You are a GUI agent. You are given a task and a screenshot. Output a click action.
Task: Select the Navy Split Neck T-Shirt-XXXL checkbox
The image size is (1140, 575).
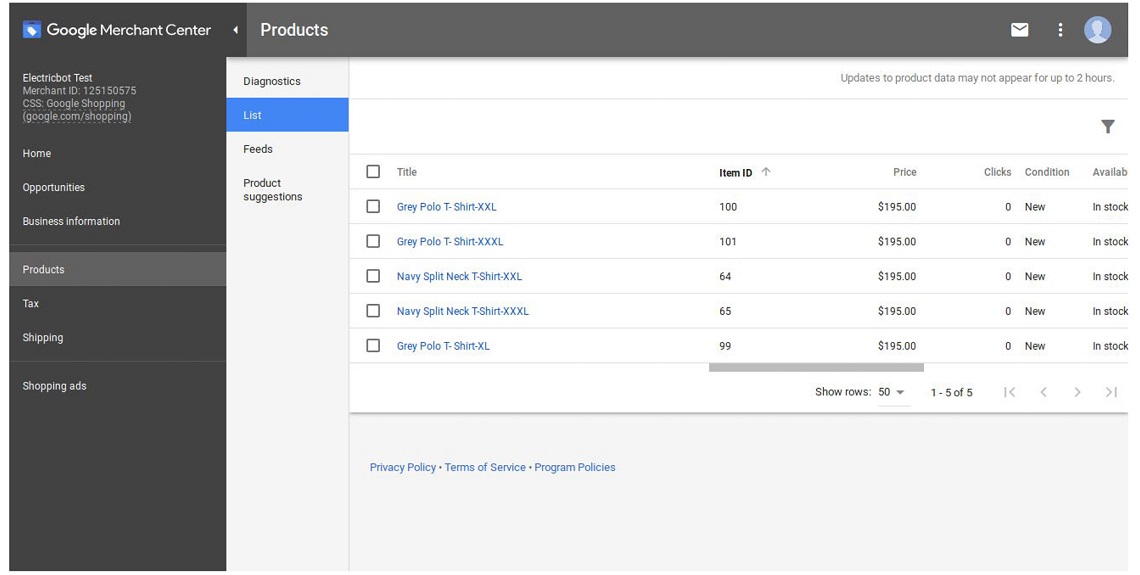(373, 311)
